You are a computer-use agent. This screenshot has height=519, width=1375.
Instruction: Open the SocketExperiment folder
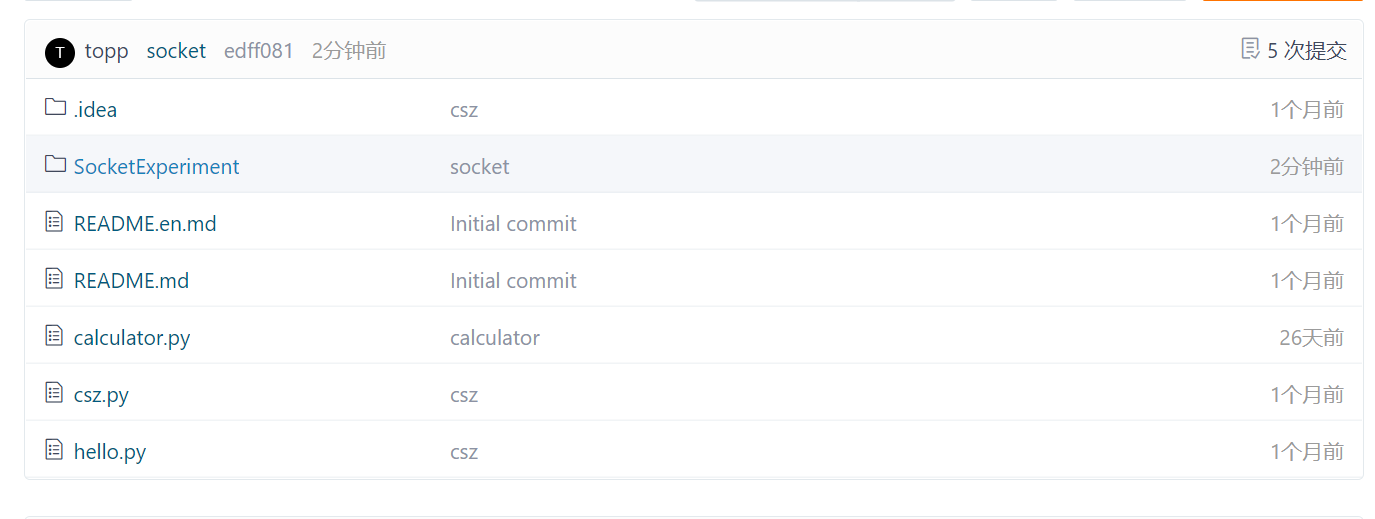(157, 167)
